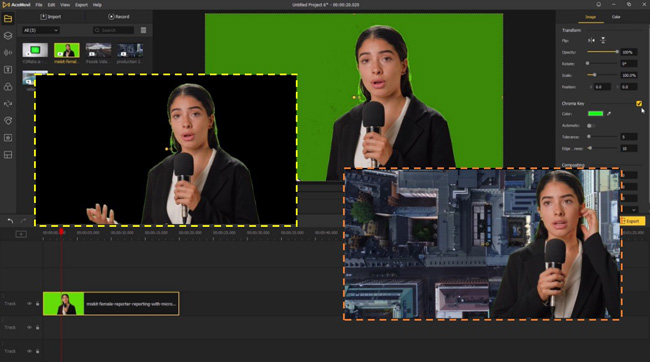The height and width of the screenshot is (362, 650).
Task: Open the Edit menu
Action: pyautogui.click(x=51, y=5)
